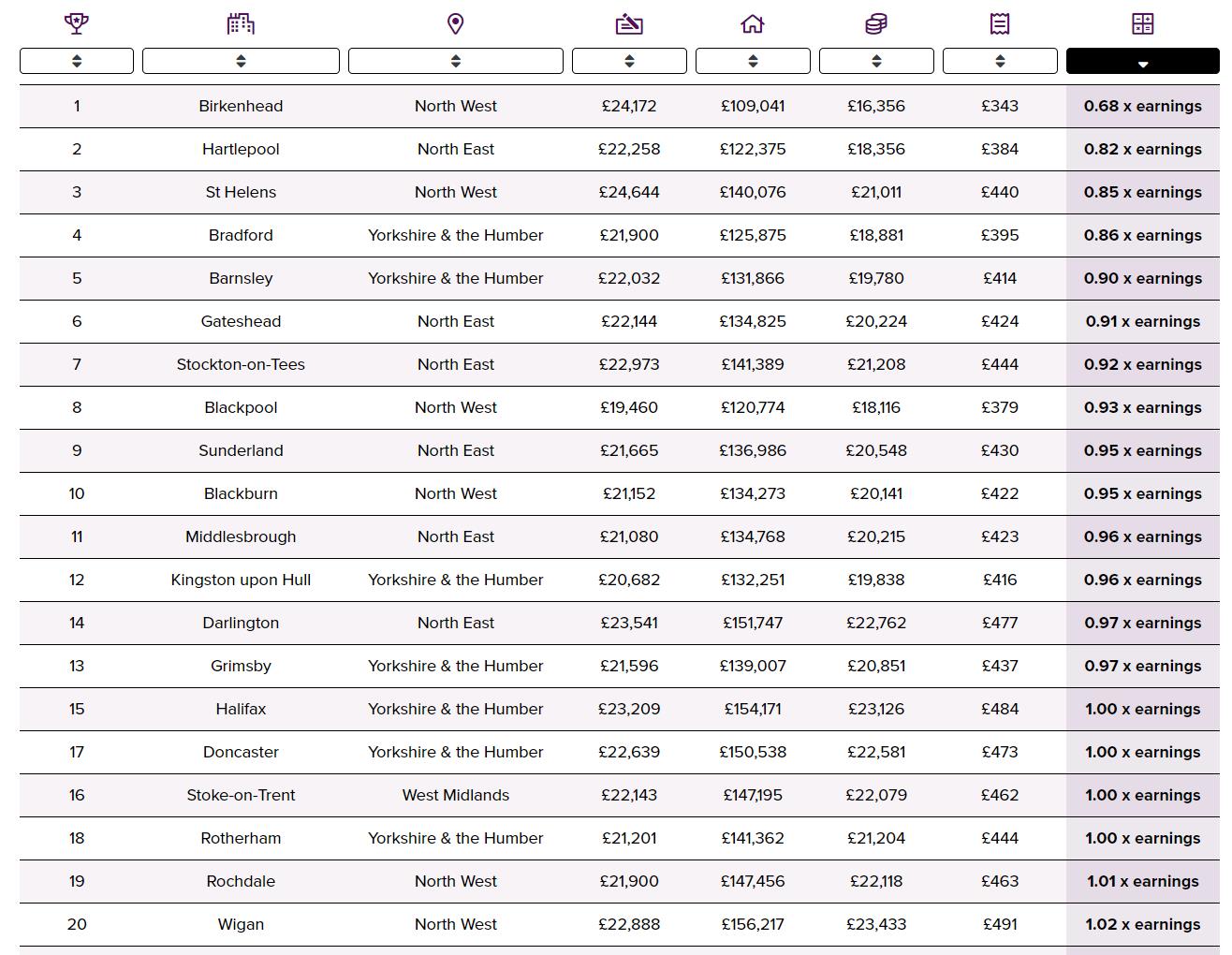Viewport: 1232px width, 955px height.
Task: Sort by monthly payment column button
Action: pos(1000,61)
